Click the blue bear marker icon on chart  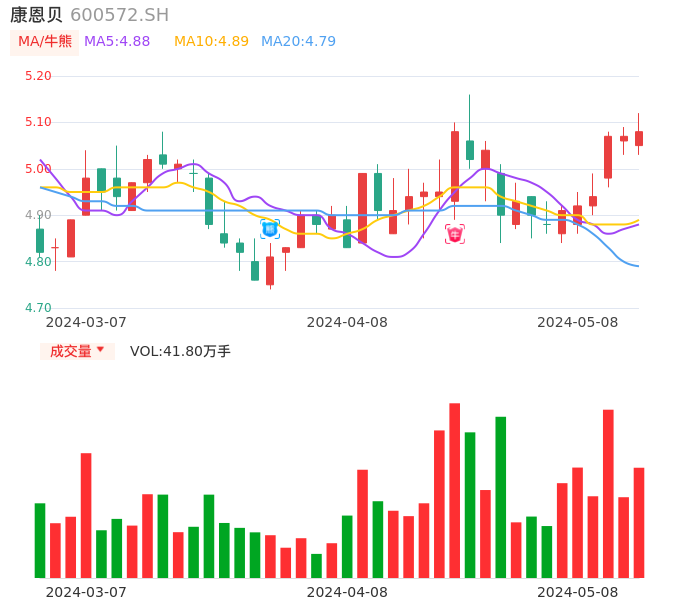[270, 230]
